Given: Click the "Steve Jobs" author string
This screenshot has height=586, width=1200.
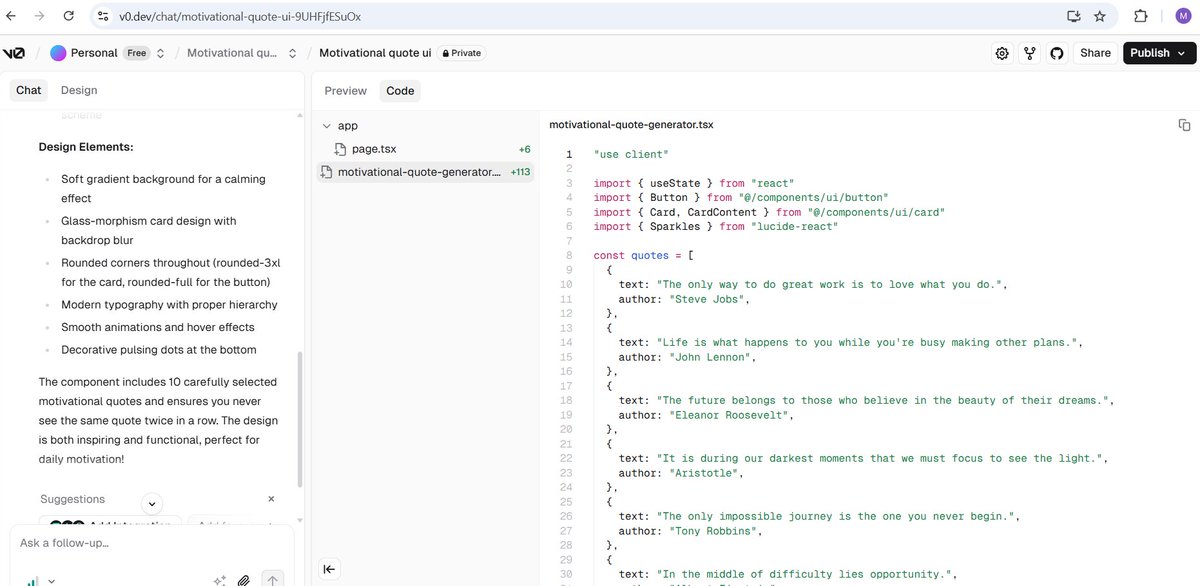Looking at the screenshot, I should (x=707, y=299).
